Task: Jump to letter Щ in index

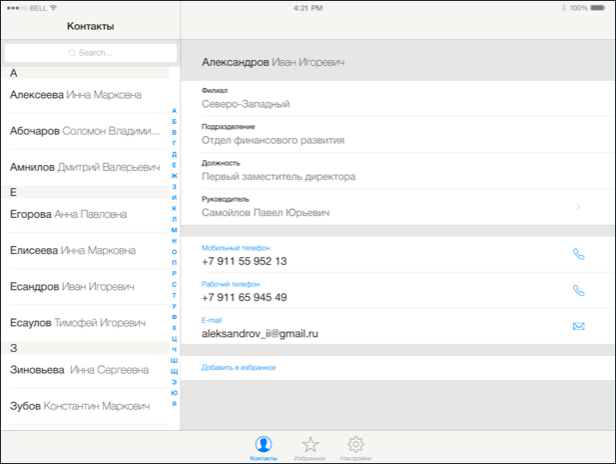Action: click(174, 371)
